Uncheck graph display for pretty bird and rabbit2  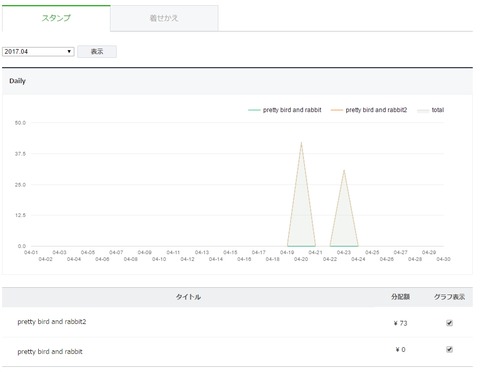pyautogui.click(x=449, y=323)
